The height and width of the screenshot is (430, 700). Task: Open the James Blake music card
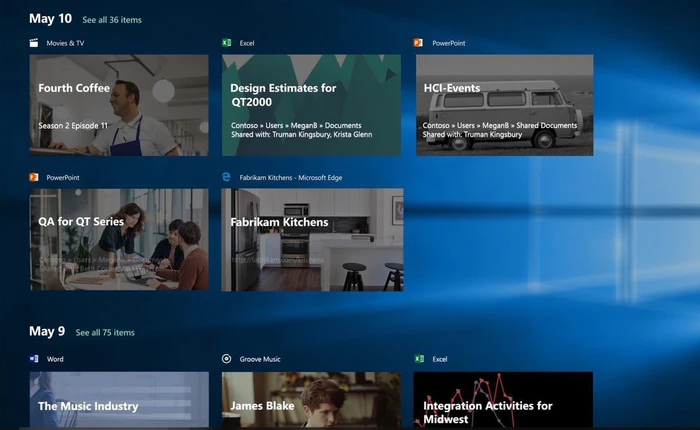pyautogui.click(x=311, y=400)
